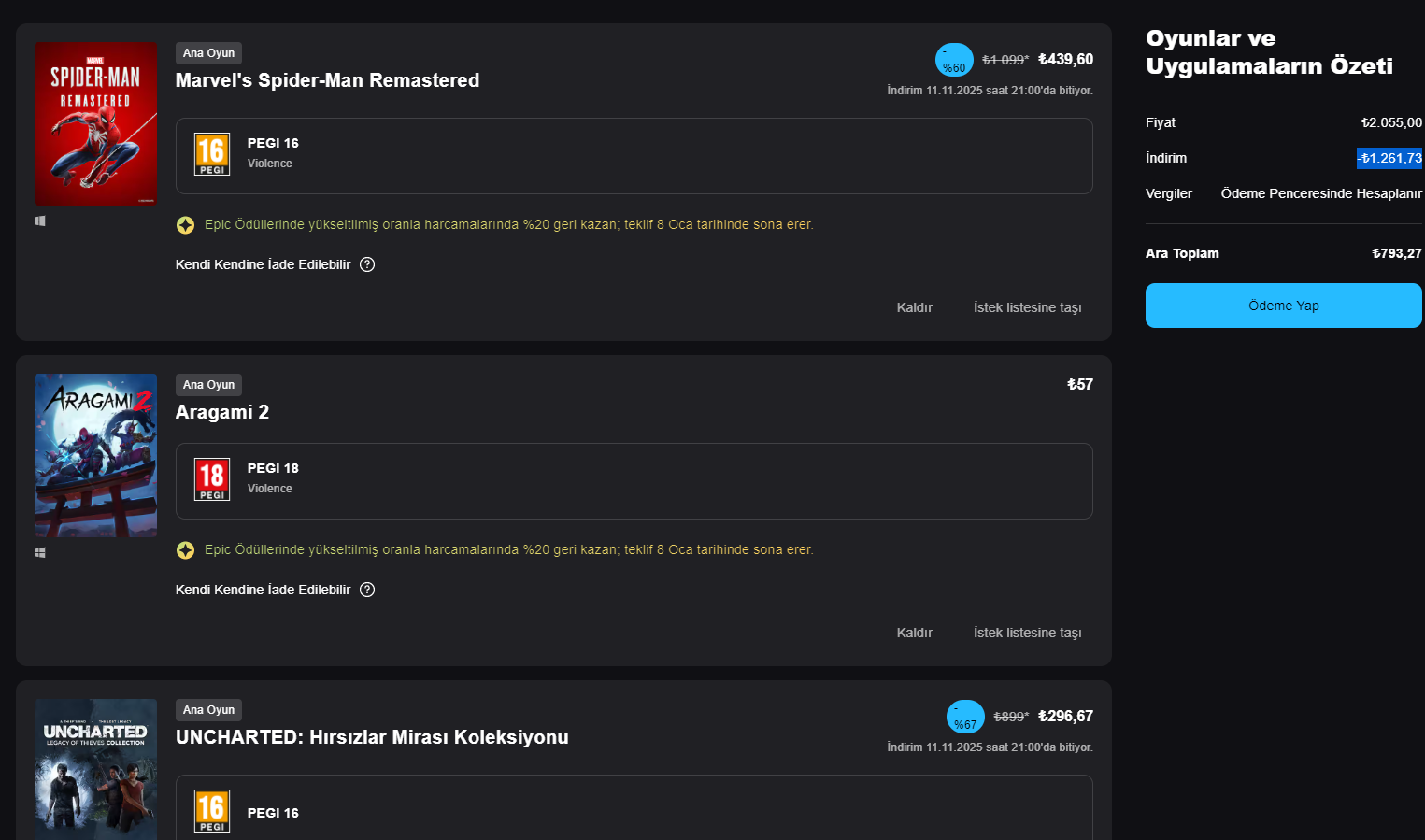Screen dimensions: 1425x840
Task: Click the PEGI 16 icon for Spider-Man
Action: [212, 154]
